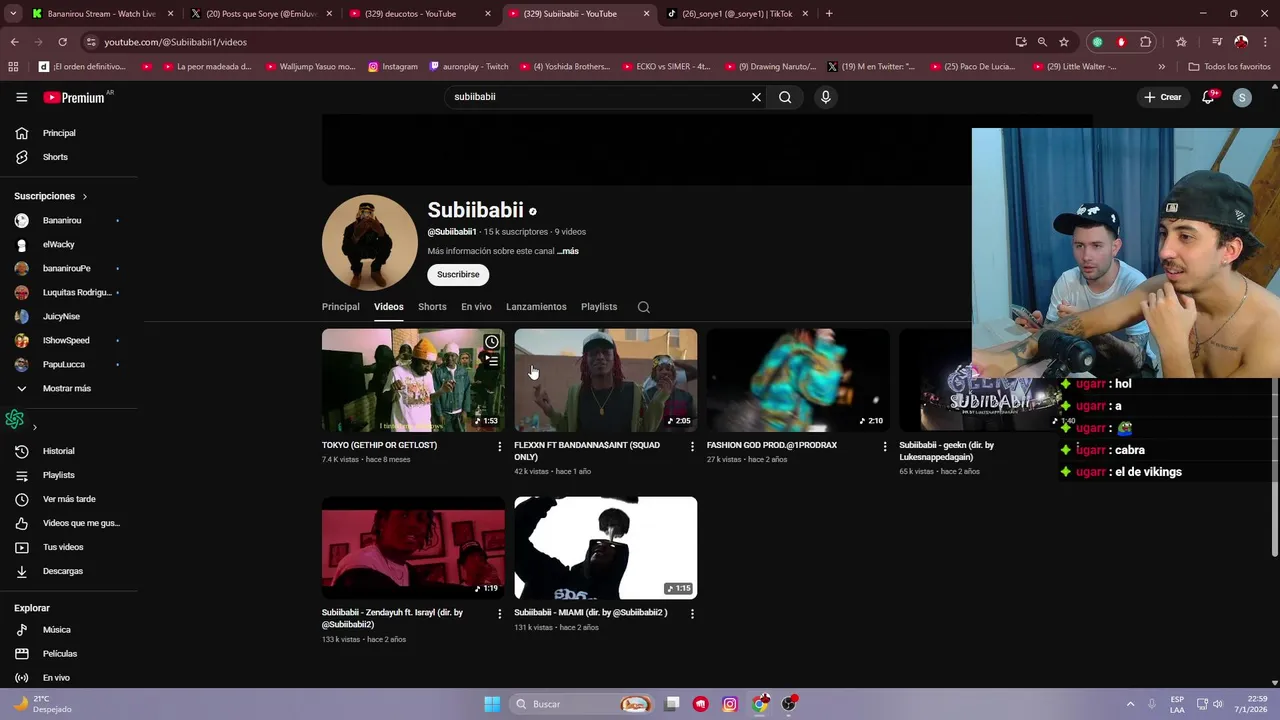Open the FASHION GOD PROD.@1PRODRAX thumbnail

coord(798,380)
